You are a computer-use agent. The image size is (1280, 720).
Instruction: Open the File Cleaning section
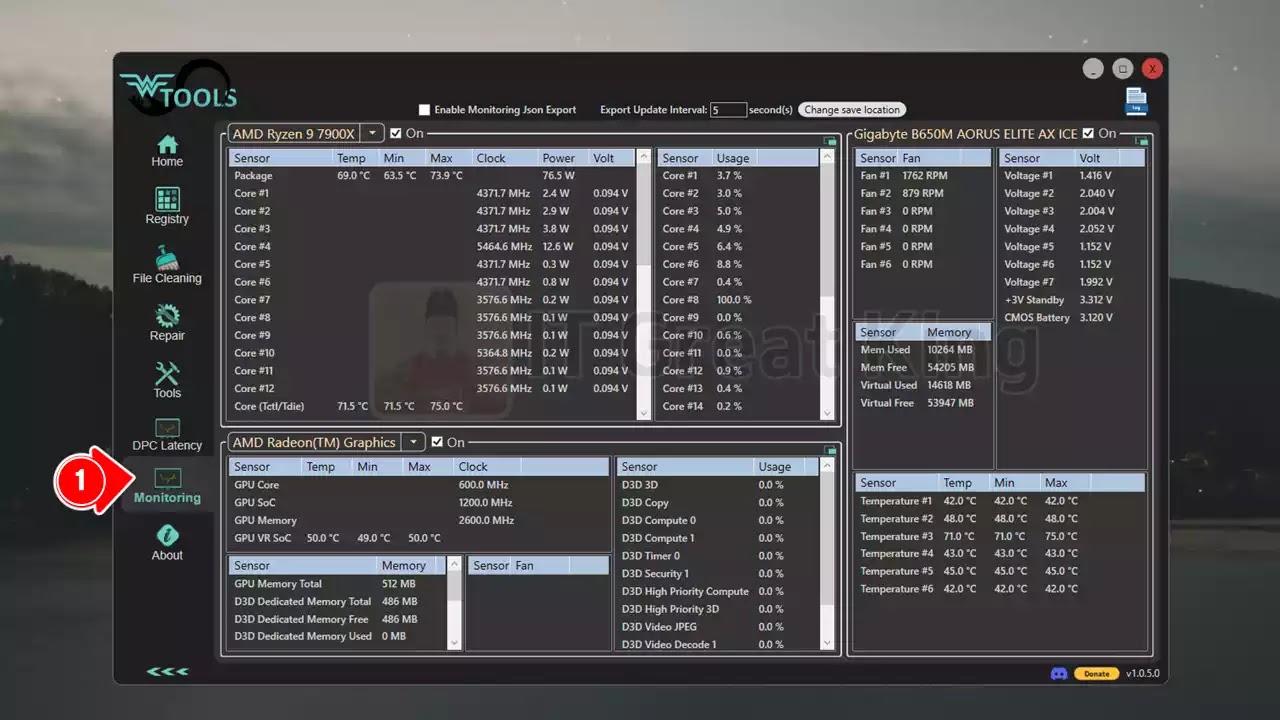167,265
